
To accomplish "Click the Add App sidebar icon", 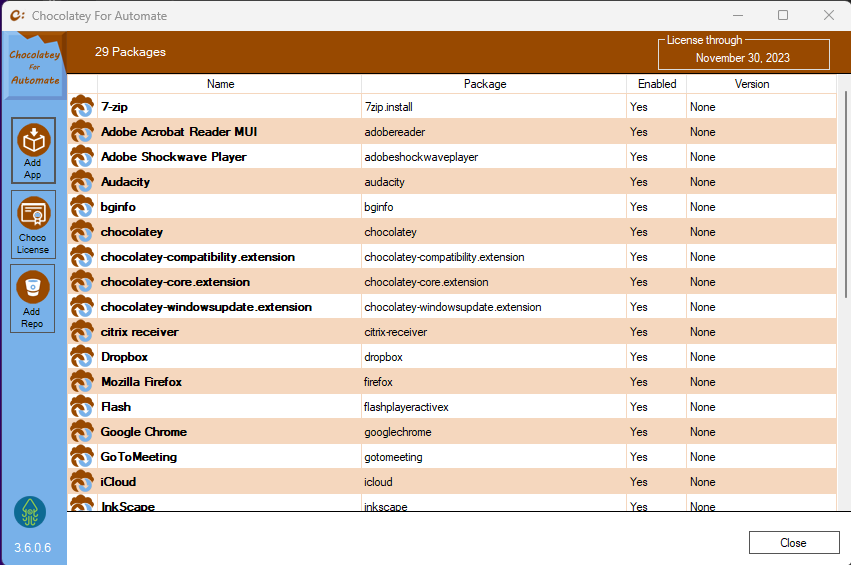I will (33, 150).
